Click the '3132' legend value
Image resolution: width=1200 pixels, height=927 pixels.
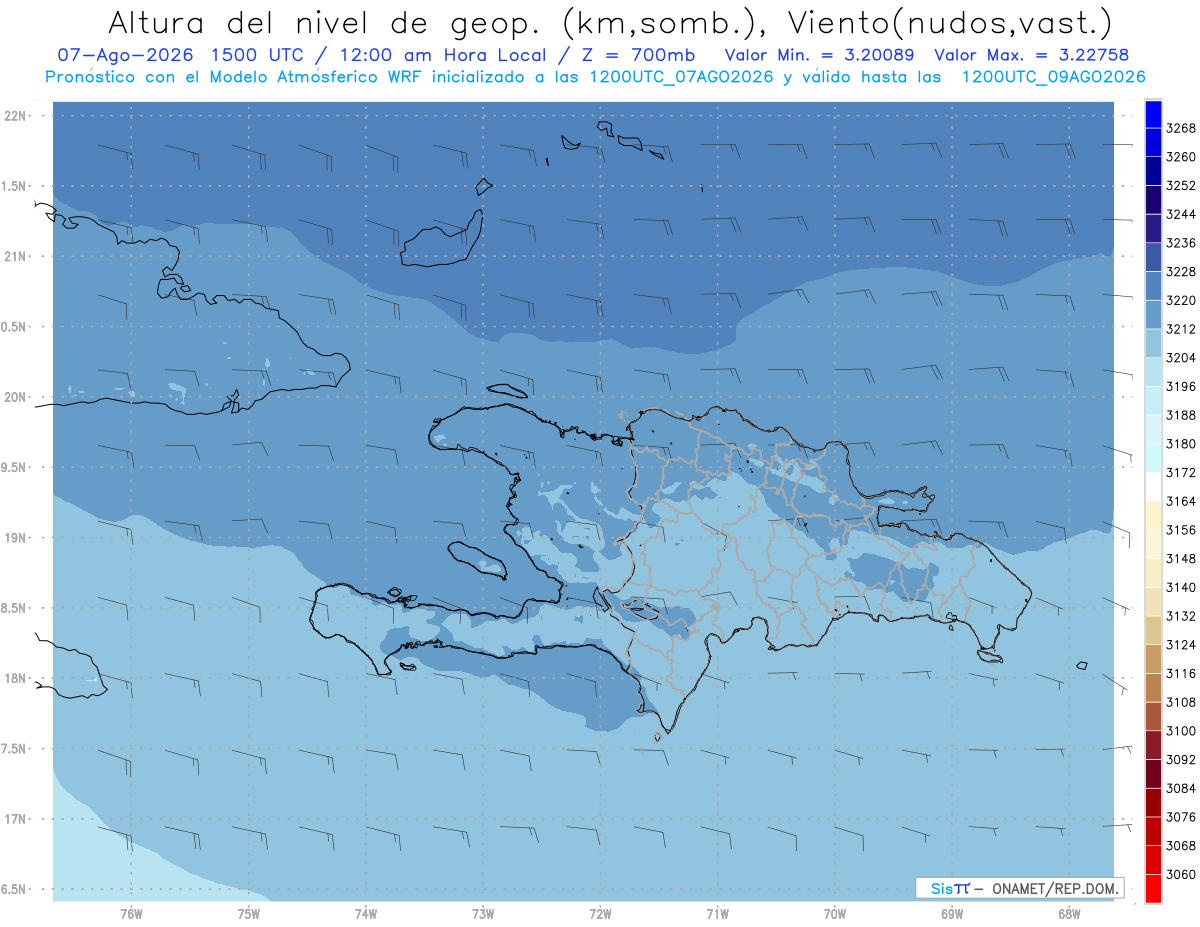click(1180, 616)
